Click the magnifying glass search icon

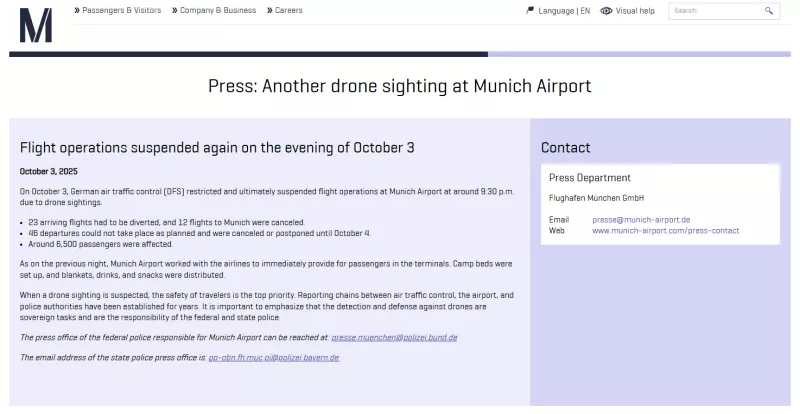[x=769, y=11]
